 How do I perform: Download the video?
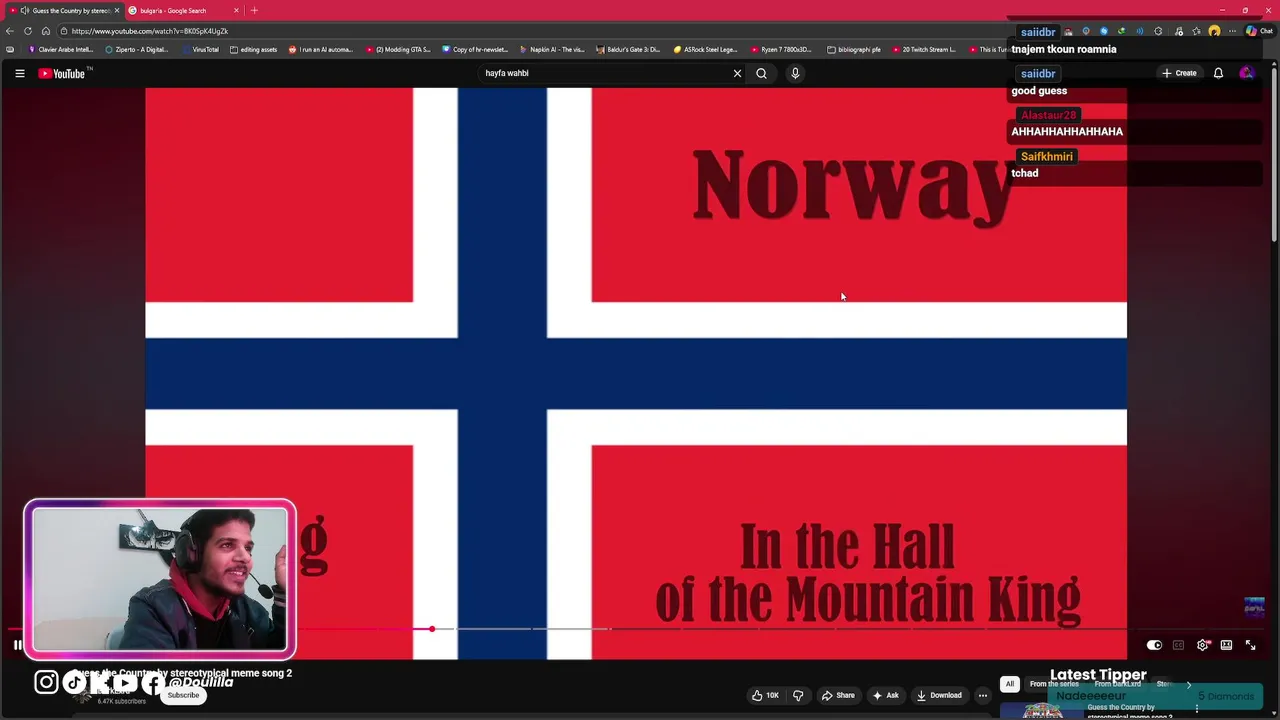click(x=939, y=695)
